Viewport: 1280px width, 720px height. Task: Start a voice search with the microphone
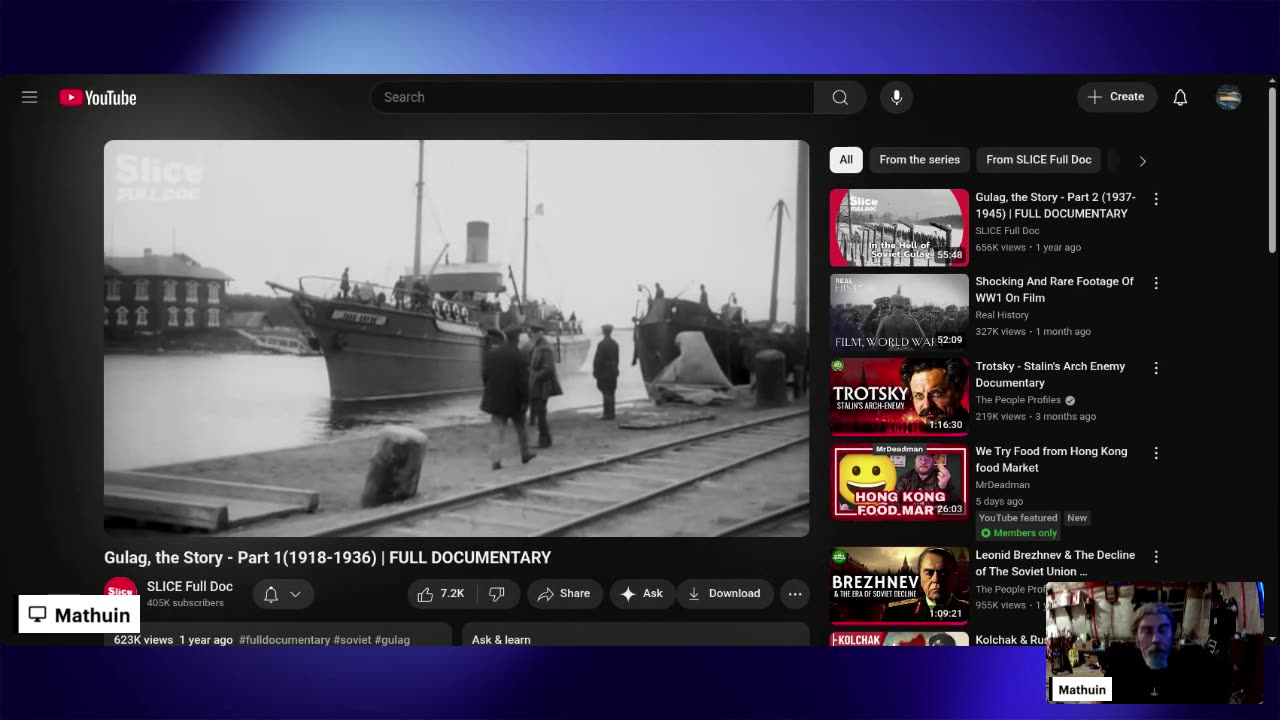(x=896, y=97)
